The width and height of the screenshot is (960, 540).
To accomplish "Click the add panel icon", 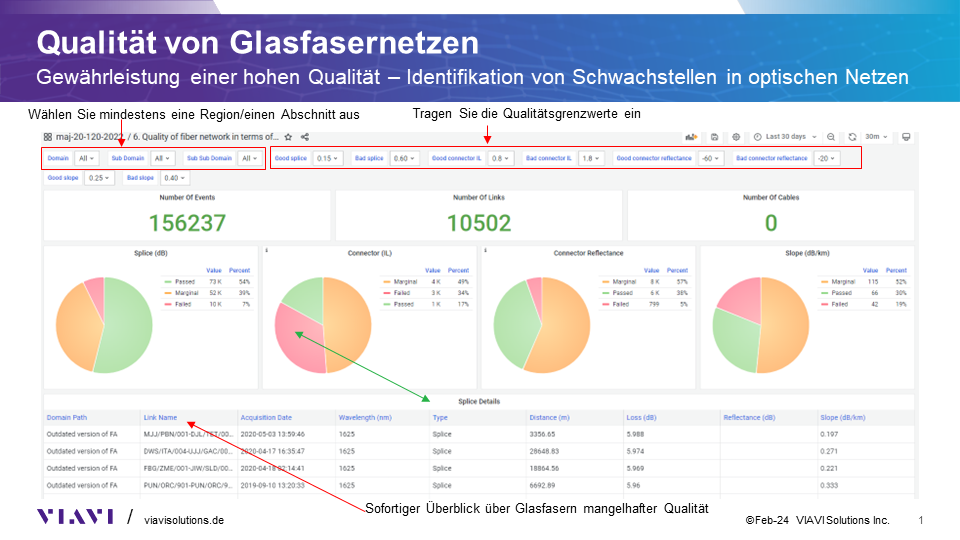I will pos(691,137).
